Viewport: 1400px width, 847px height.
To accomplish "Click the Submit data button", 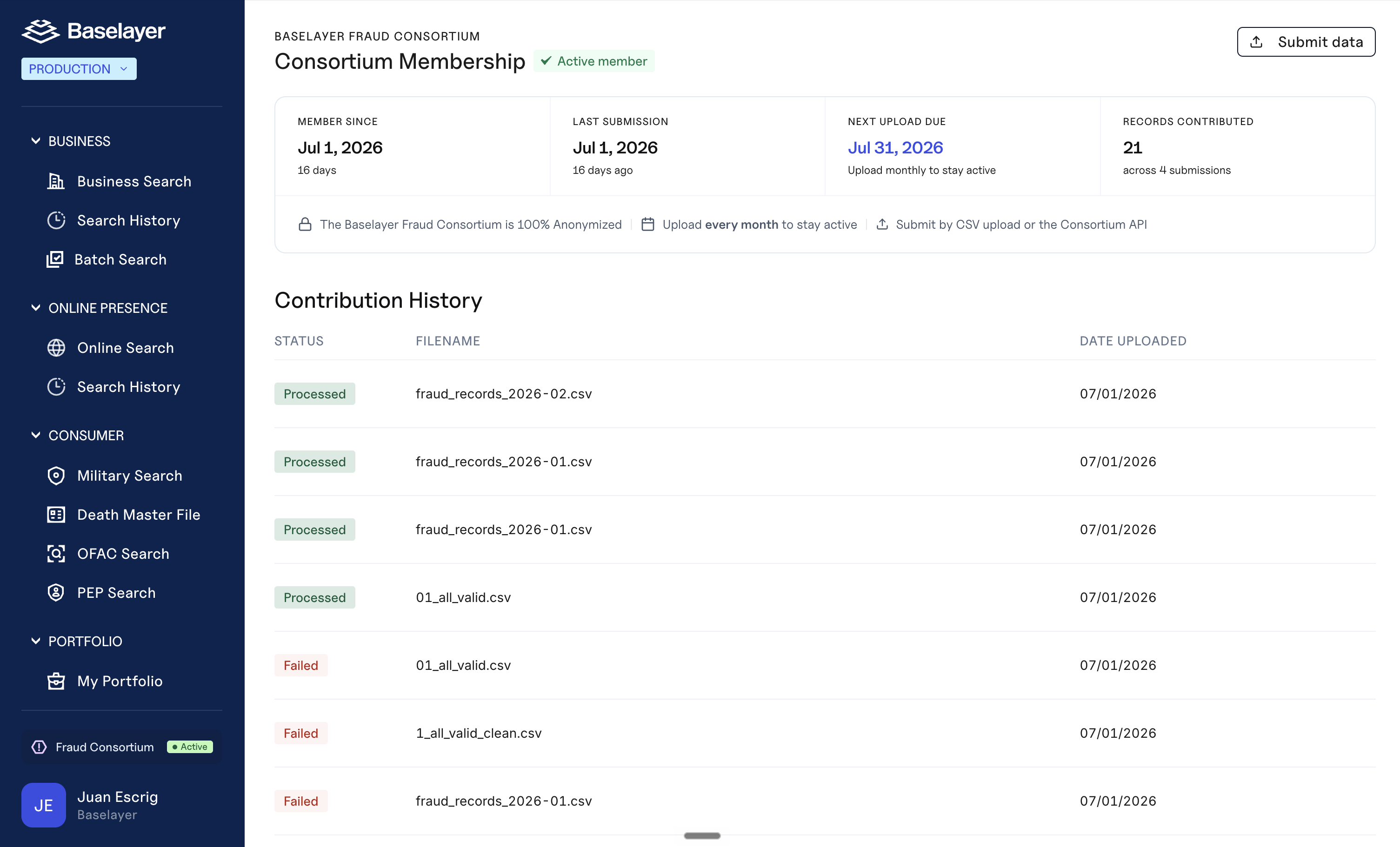I will click(x=1306, y=41).
